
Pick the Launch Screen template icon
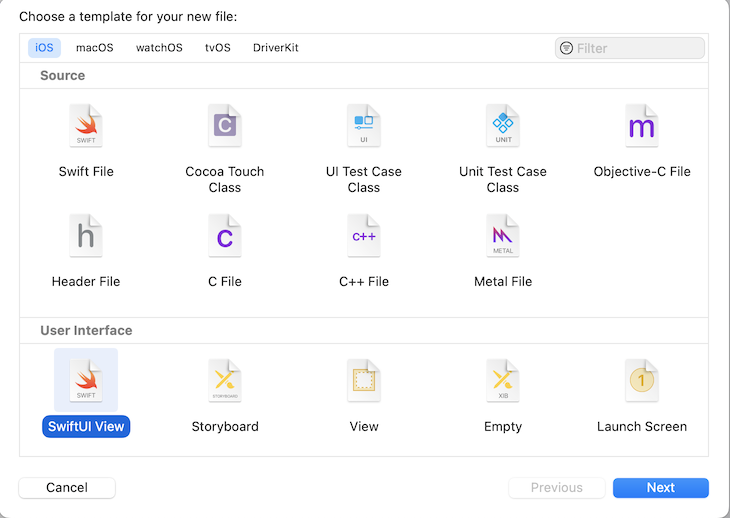coord(641,381)
